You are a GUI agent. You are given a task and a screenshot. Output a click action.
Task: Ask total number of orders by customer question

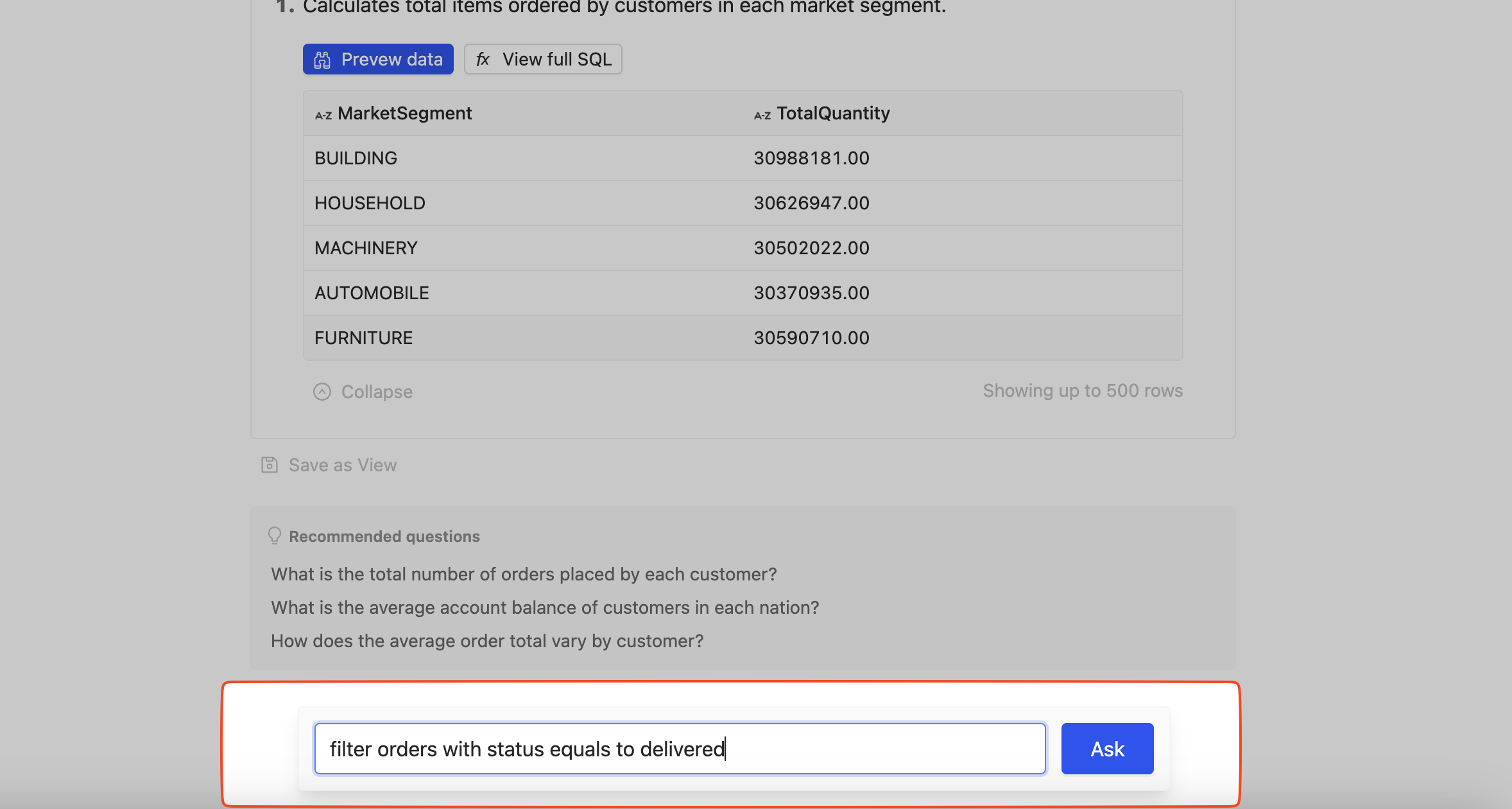(x=524, y=574)
